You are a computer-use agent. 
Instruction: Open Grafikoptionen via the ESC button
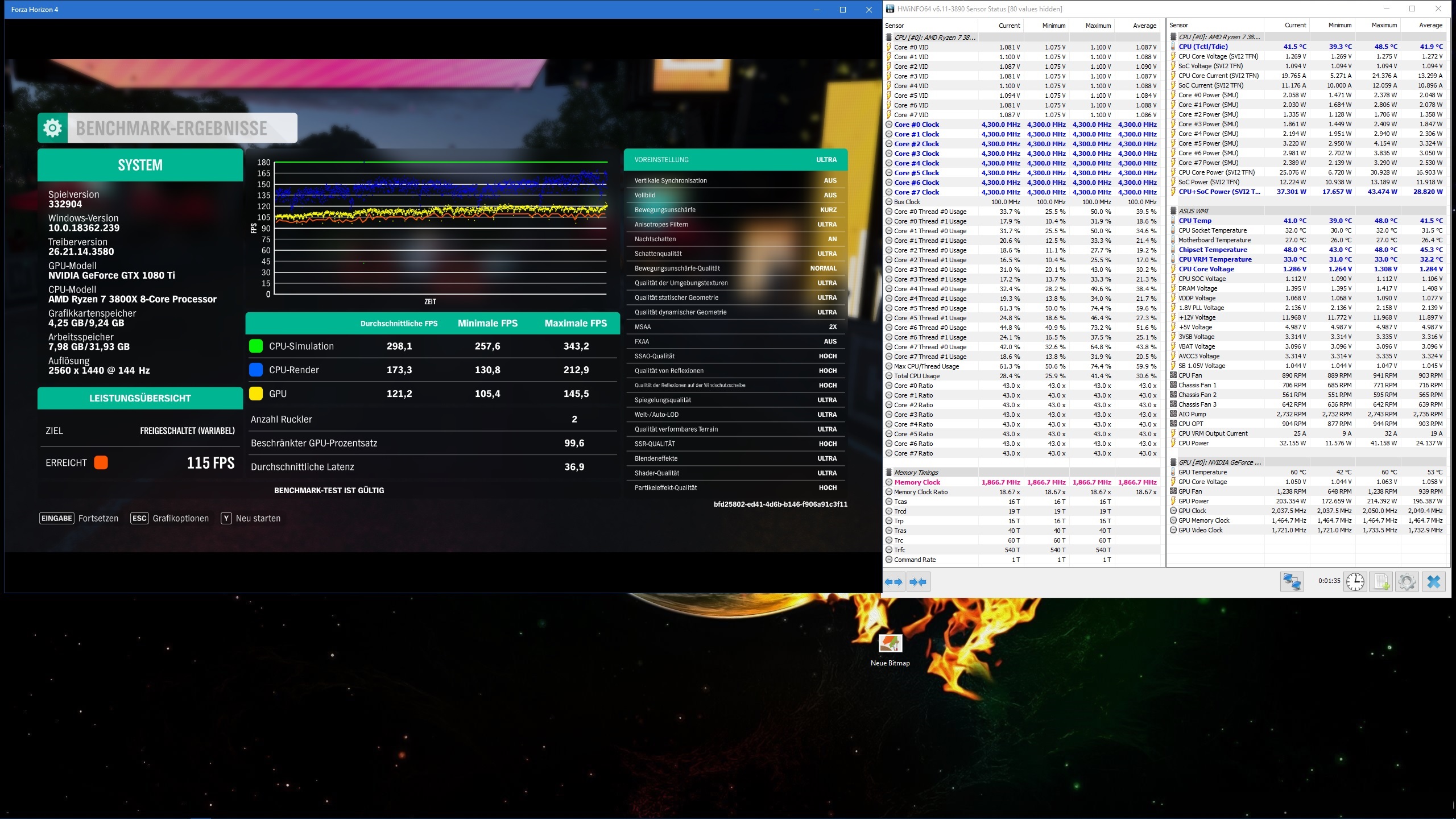(x=139, y=518)
